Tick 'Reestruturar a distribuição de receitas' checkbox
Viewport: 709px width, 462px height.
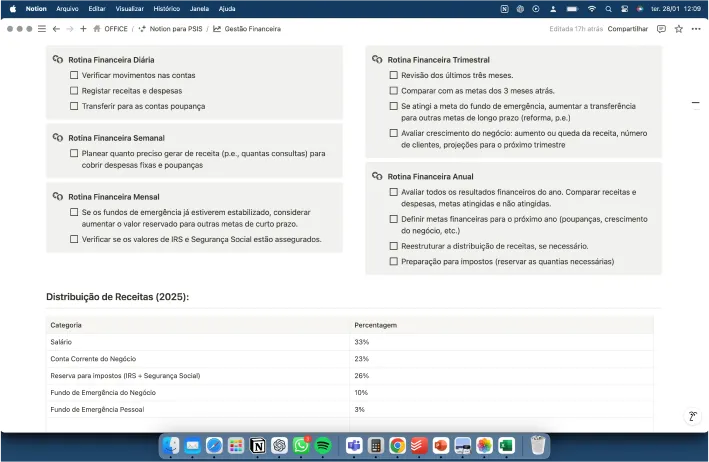[394, 246]
